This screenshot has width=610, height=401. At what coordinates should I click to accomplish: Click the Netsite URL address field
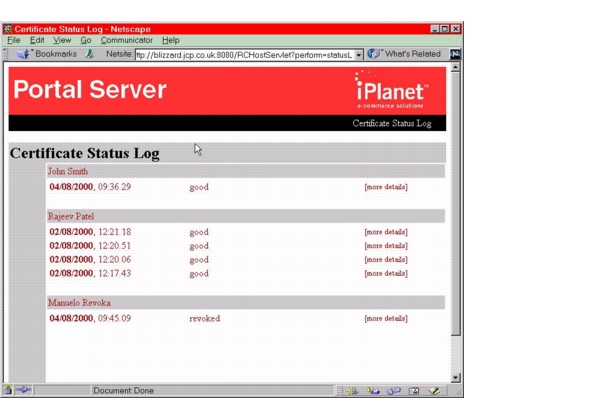(245, 55)
